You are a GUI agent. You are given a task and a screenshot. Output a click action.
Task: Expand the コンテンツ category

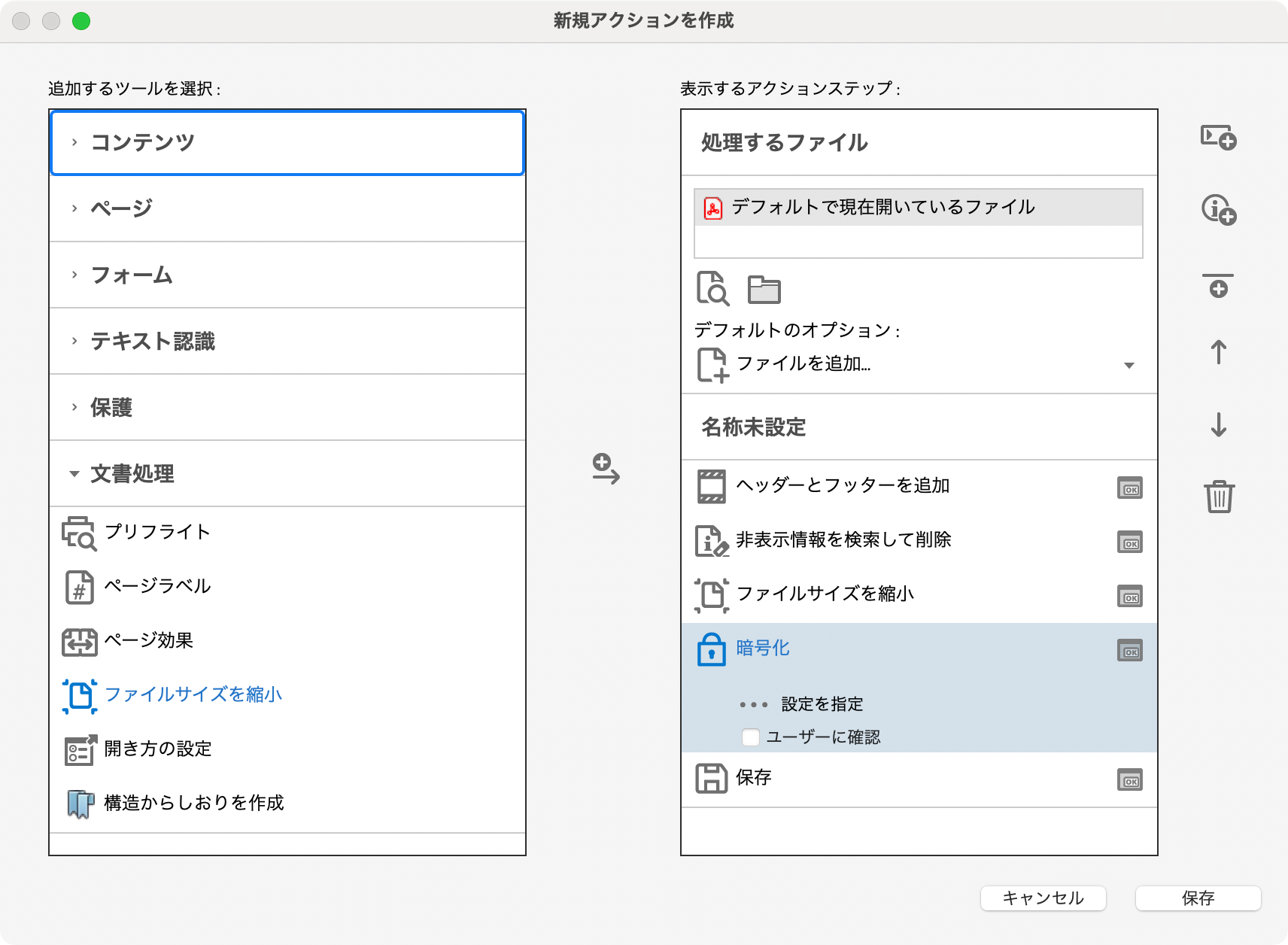pyautogui.click(x=142, y=142)
